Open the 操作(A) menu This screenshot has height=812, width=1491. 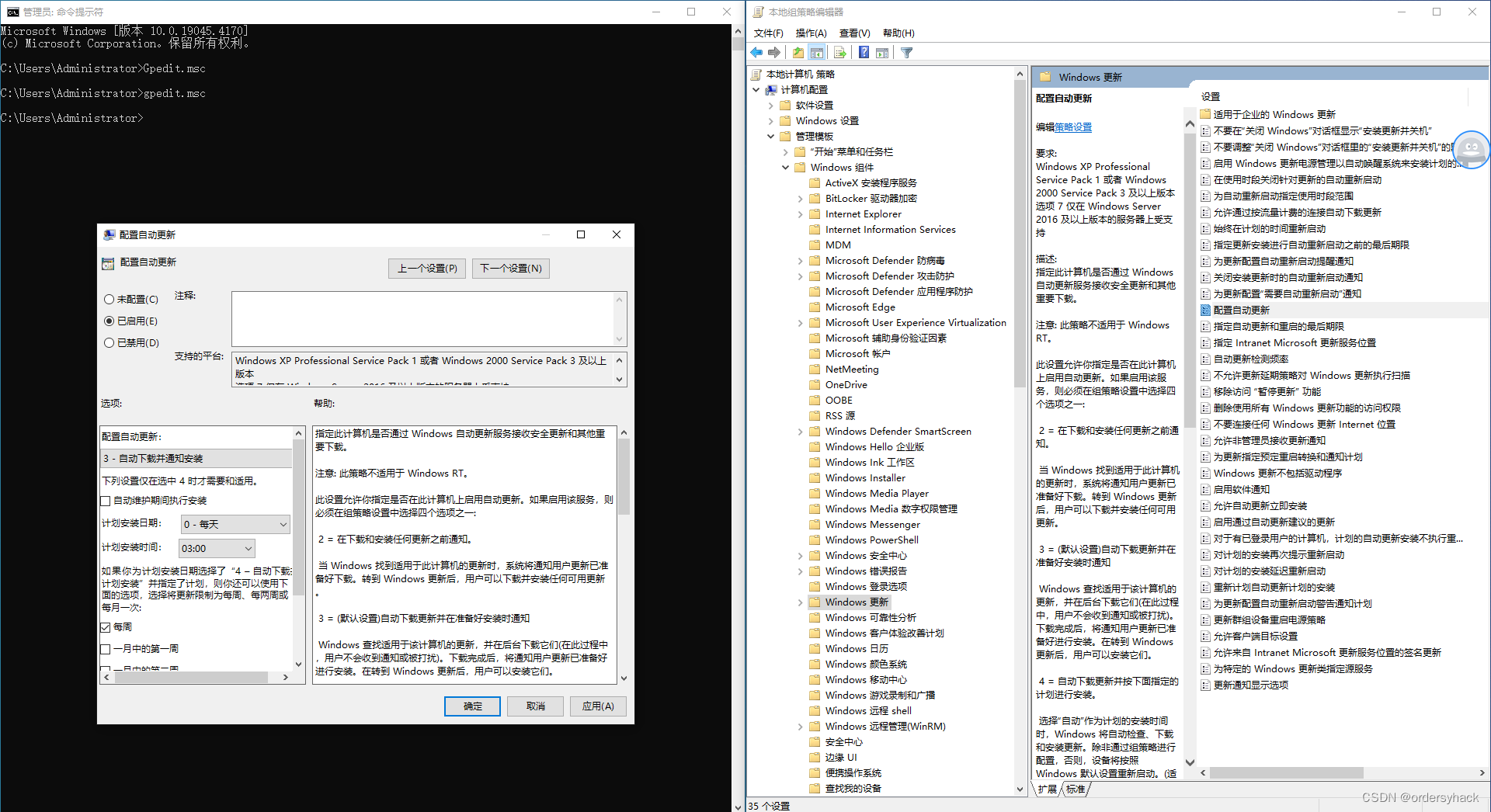pos(811,33)
